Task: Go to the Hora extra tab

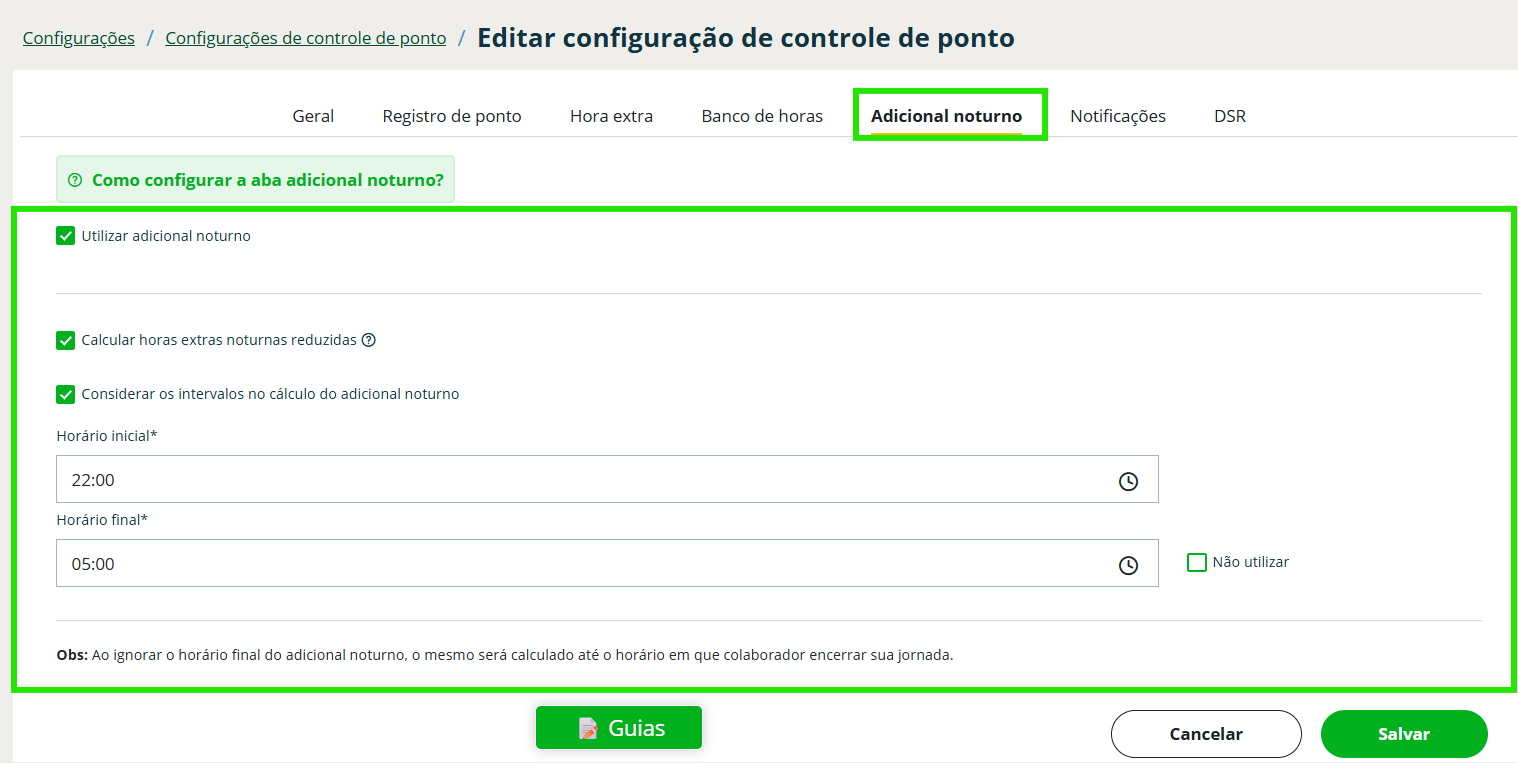Action: click(x=611, y=116)
